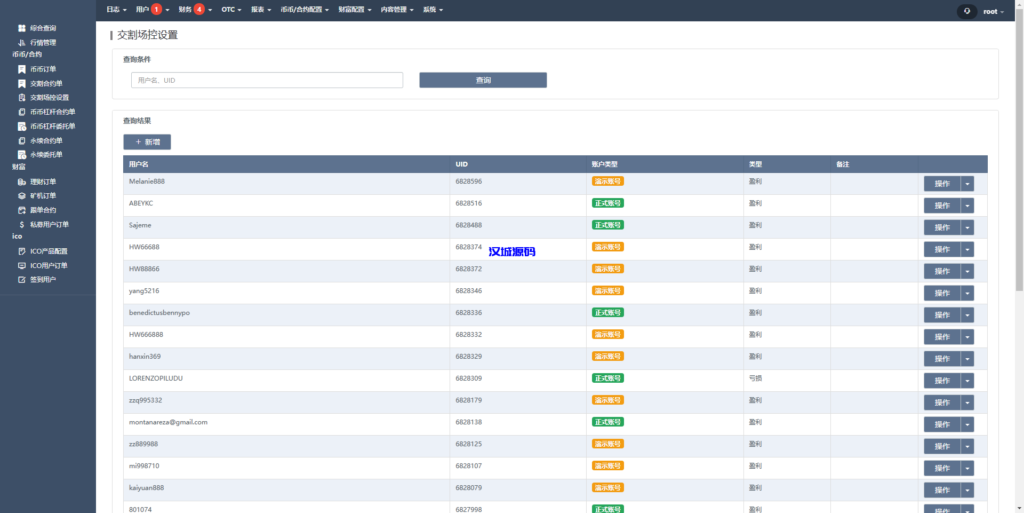
Task: Click the dollar icon for 私募用户订单
Action: (x=22, y=225)
